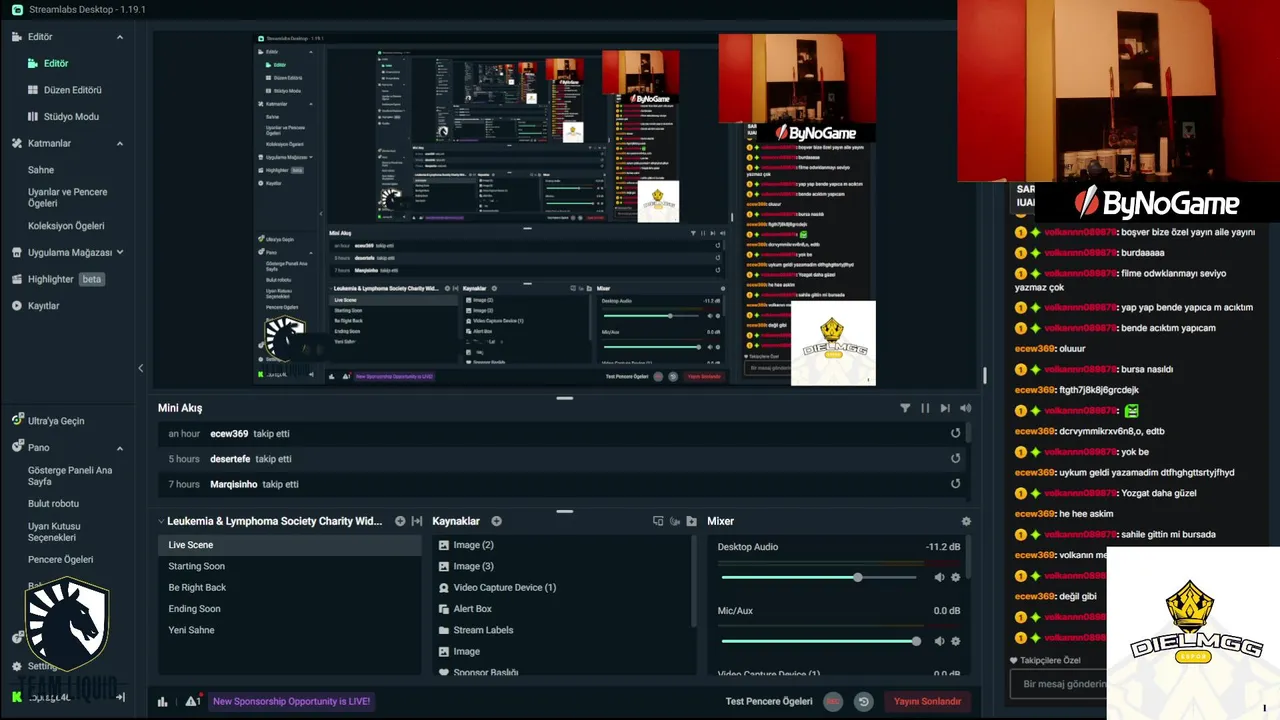Pause the Mini Akış alert queue
Screen dimensions: 1280x720
[x=925, y=408]
